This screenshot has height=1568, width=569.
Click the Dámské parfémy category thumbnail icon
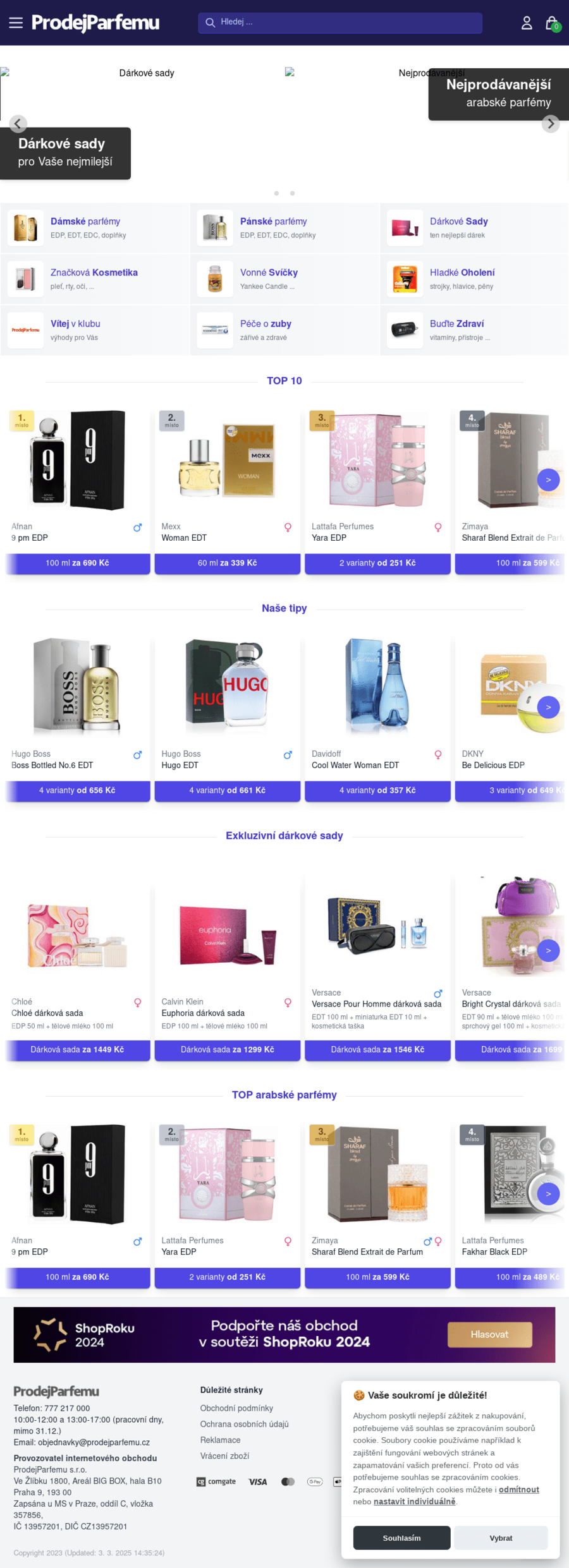tap(25, 228)
